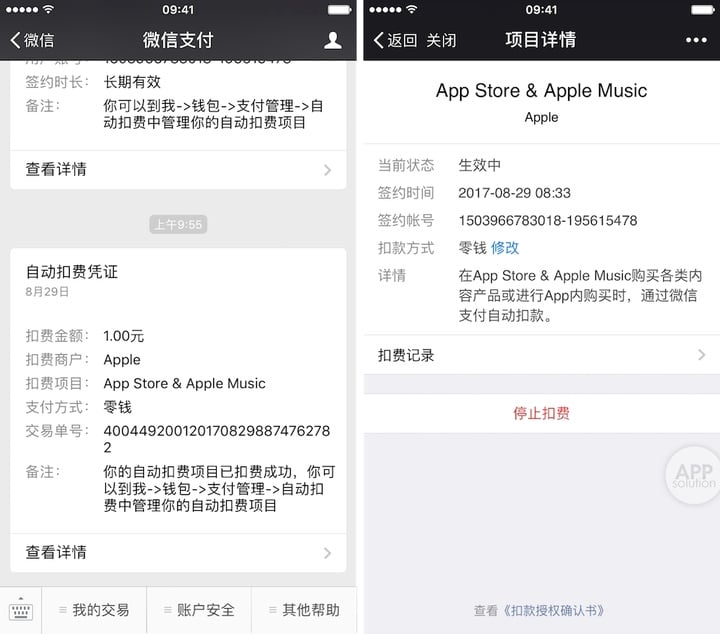Go back to 微信 from 微信支付
This screenshot has width=720, height=634.
click(32, 40)
